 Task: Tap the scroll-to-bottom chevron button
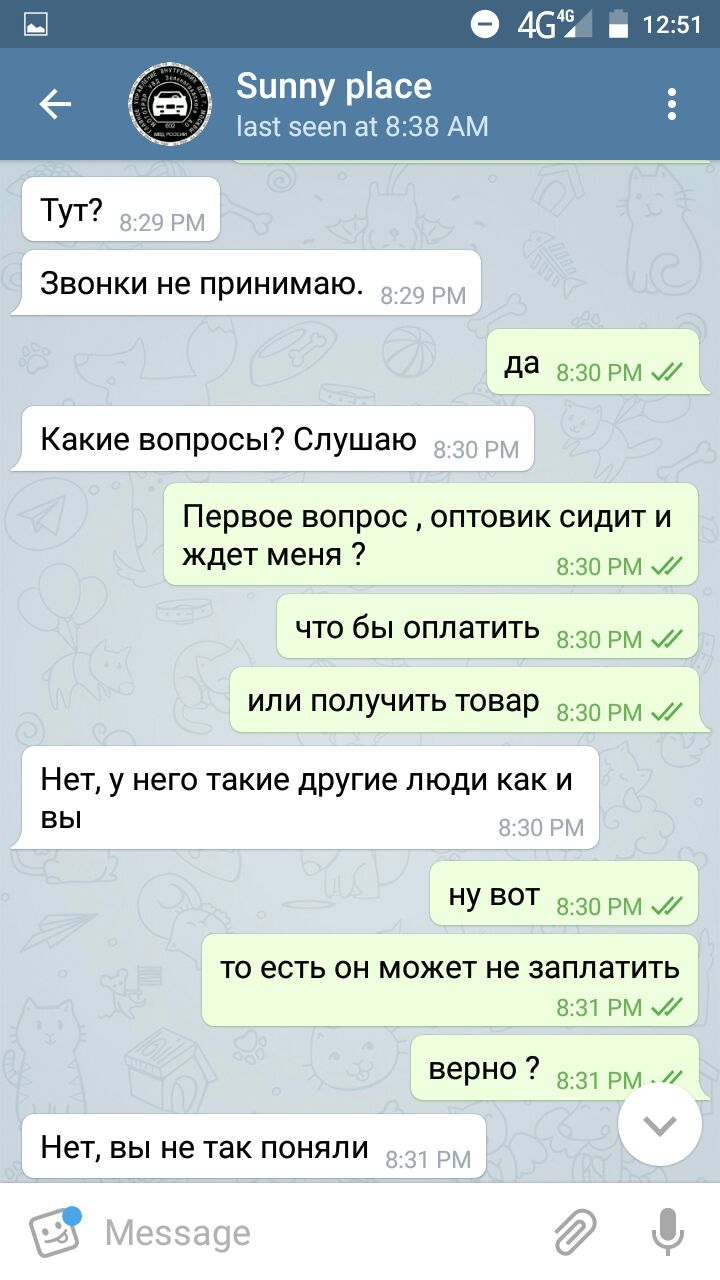click(660, 1125)
